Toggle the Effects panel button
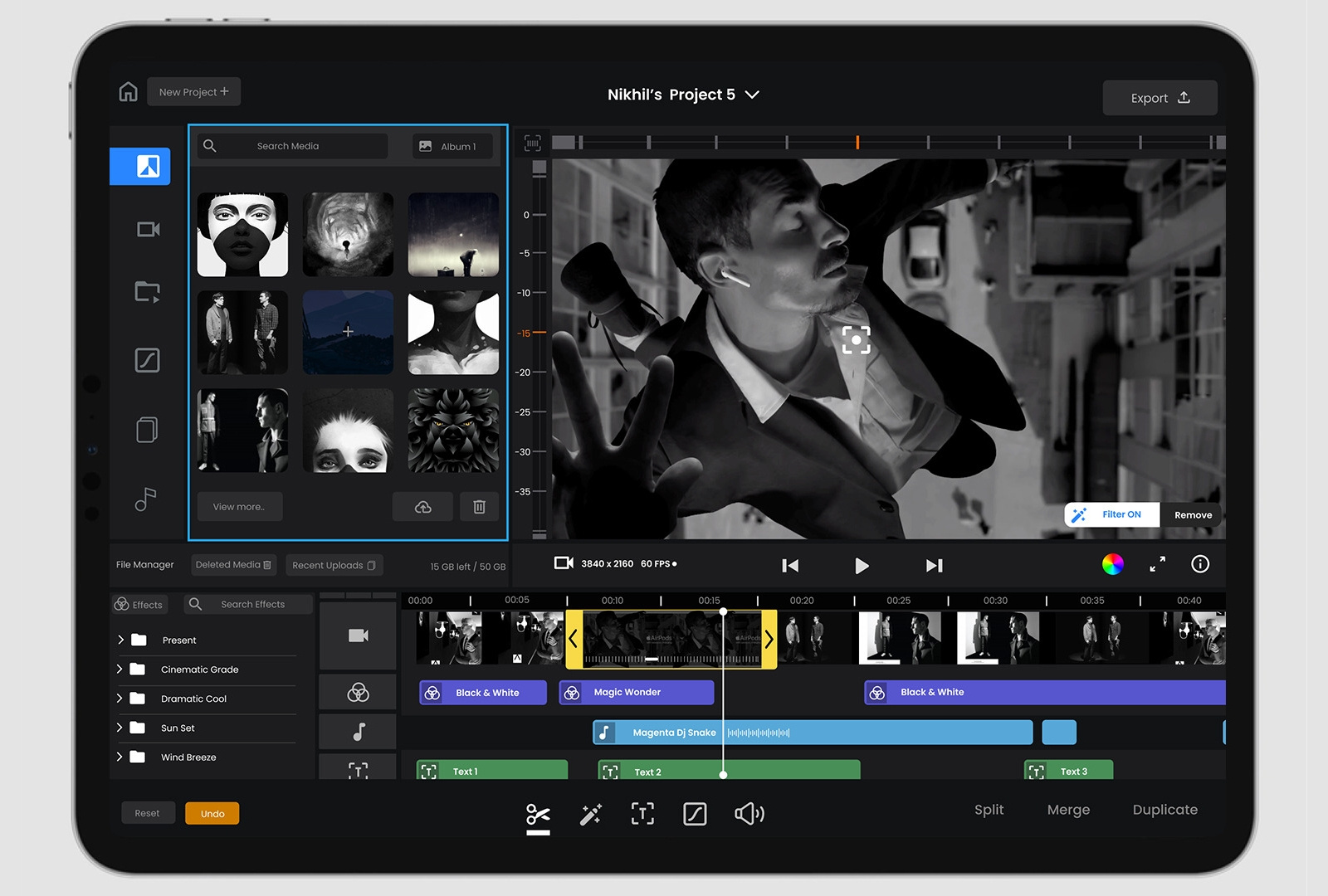The width and height of the screenshot is (1328, 896). 139,604
